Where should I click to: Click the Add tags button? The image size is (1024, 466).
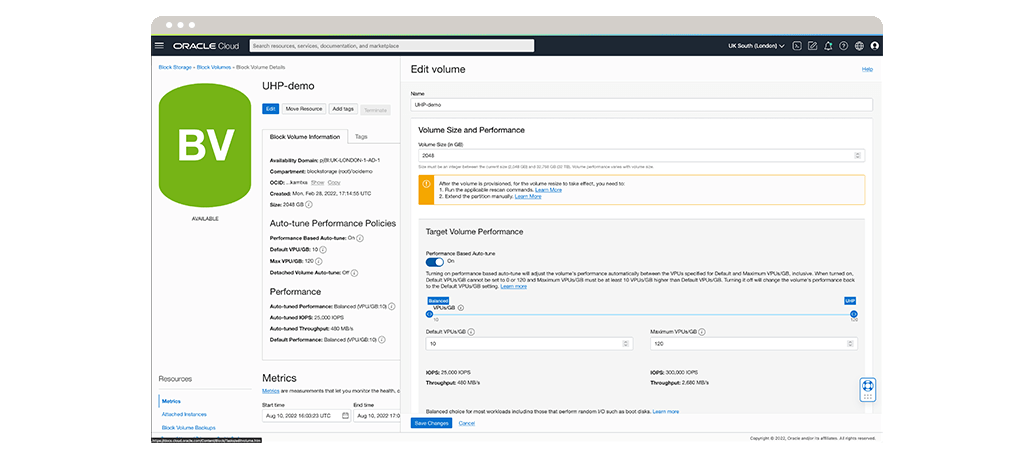click(343, 109)
